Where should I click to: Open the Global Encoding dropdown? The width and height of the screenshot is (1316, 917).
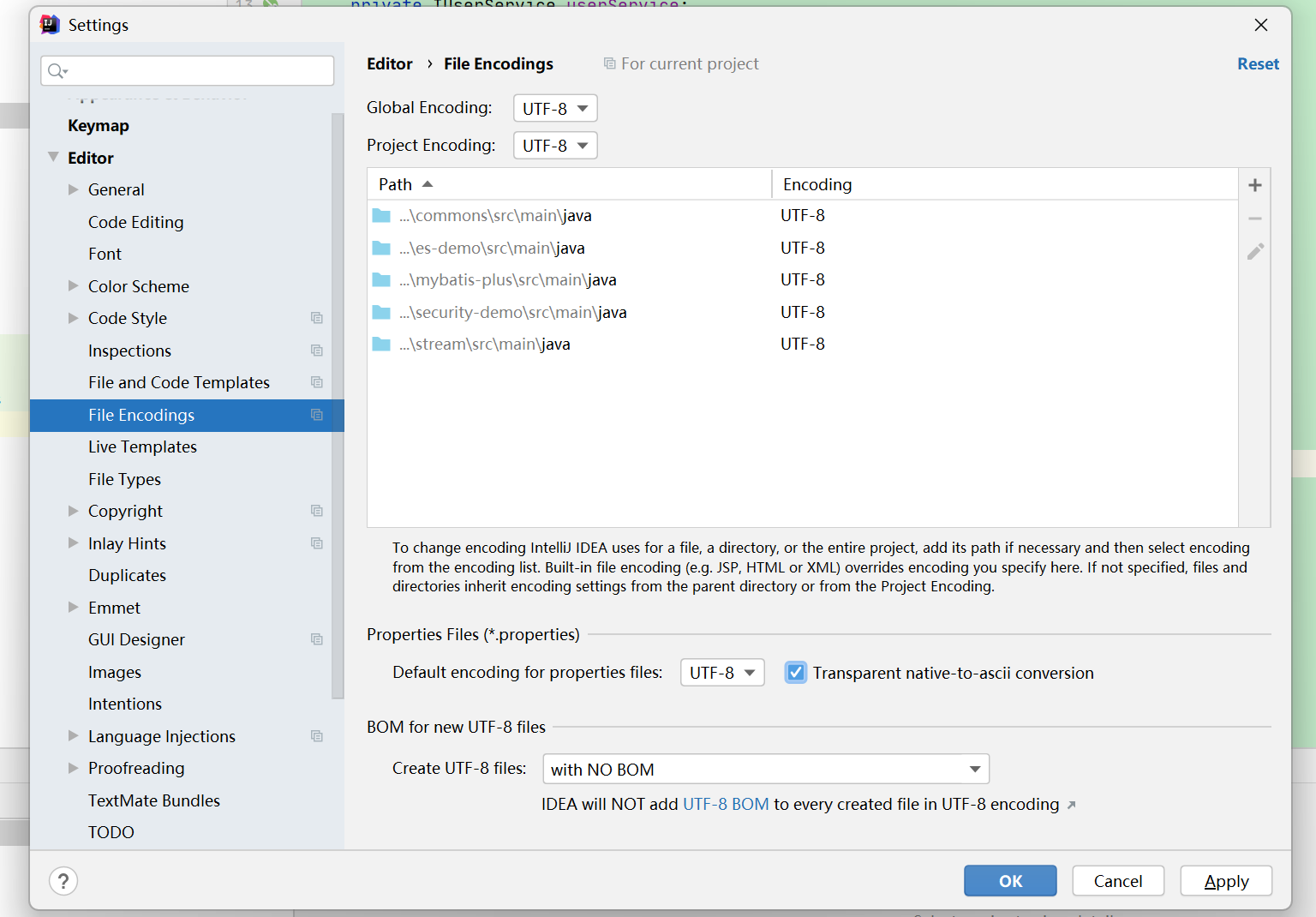(x=554, y=108)
